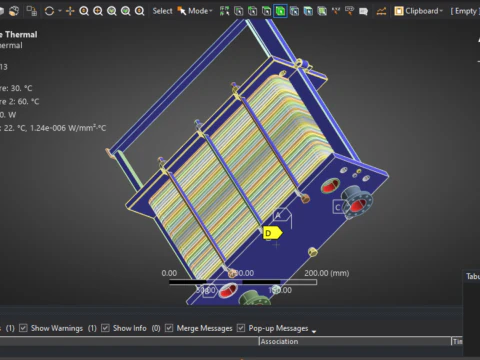This screenshot has height=360, width=480.
Task: Enable the Element Face selection filter
Action: (x=308, y=11)
